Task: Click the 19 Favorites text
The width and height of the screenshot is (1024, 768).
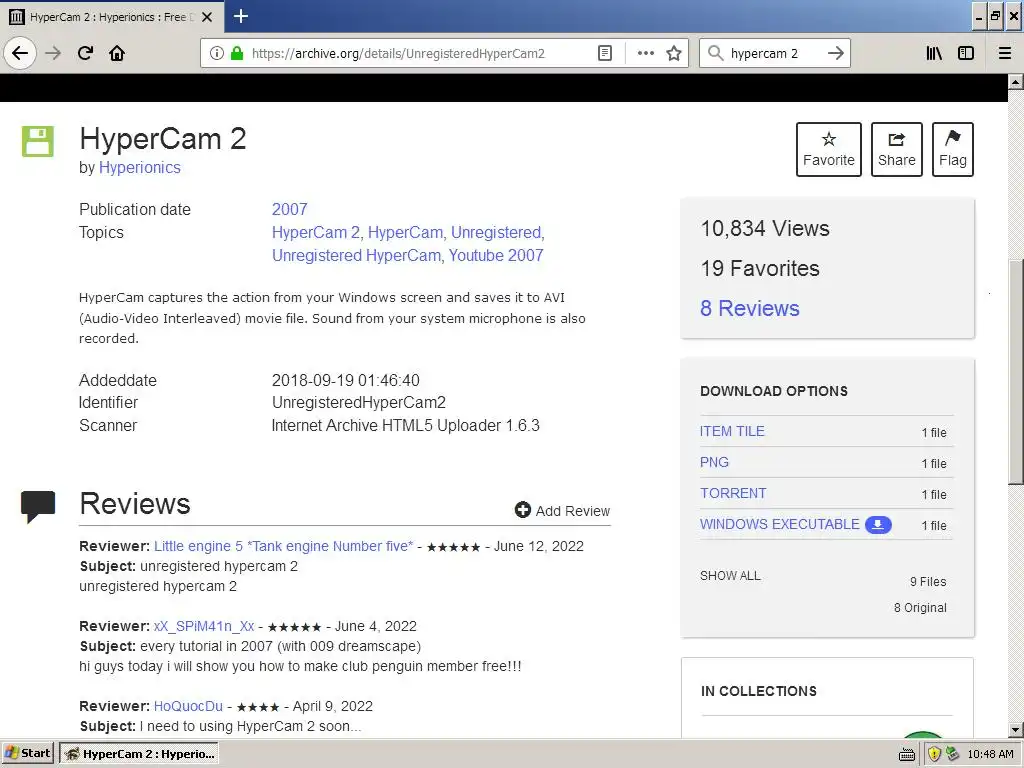Action: tap(760, 268)
